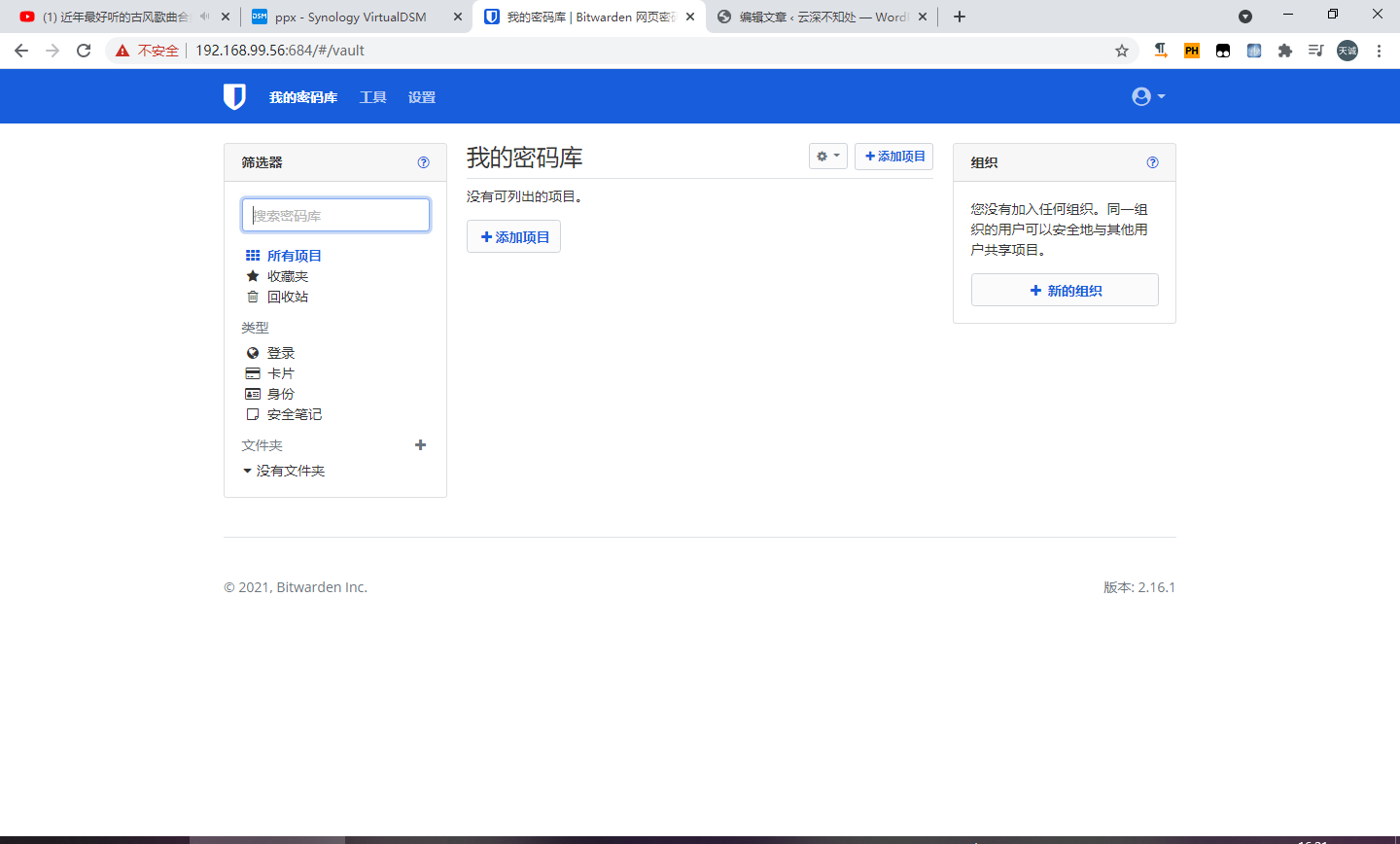
Task: Select the 登录 (Login) type filter icon
Action: (x=253, y=352)
